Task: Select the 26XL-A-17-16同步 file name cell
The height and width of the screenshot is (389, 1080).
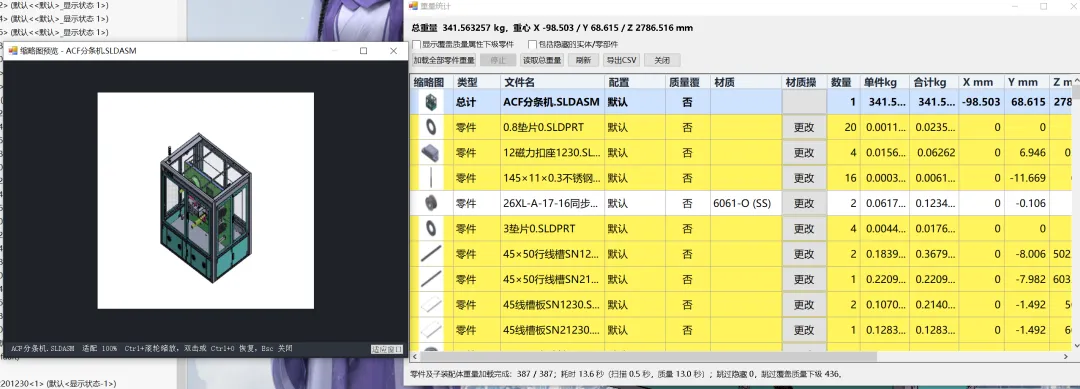Action: point(552,204)
